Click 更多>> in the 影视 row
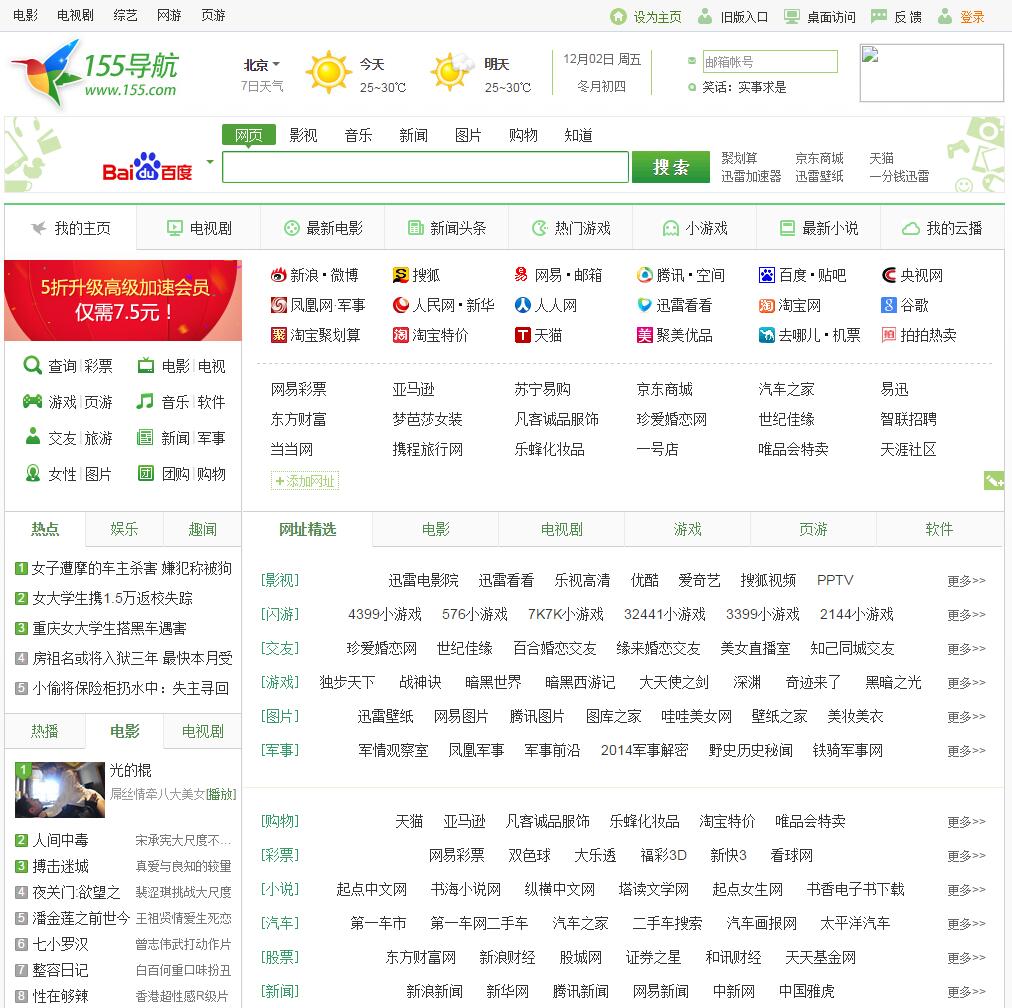Viewport: 1012px width, 1008px height. pyautogui.click(x=966, y=580)
